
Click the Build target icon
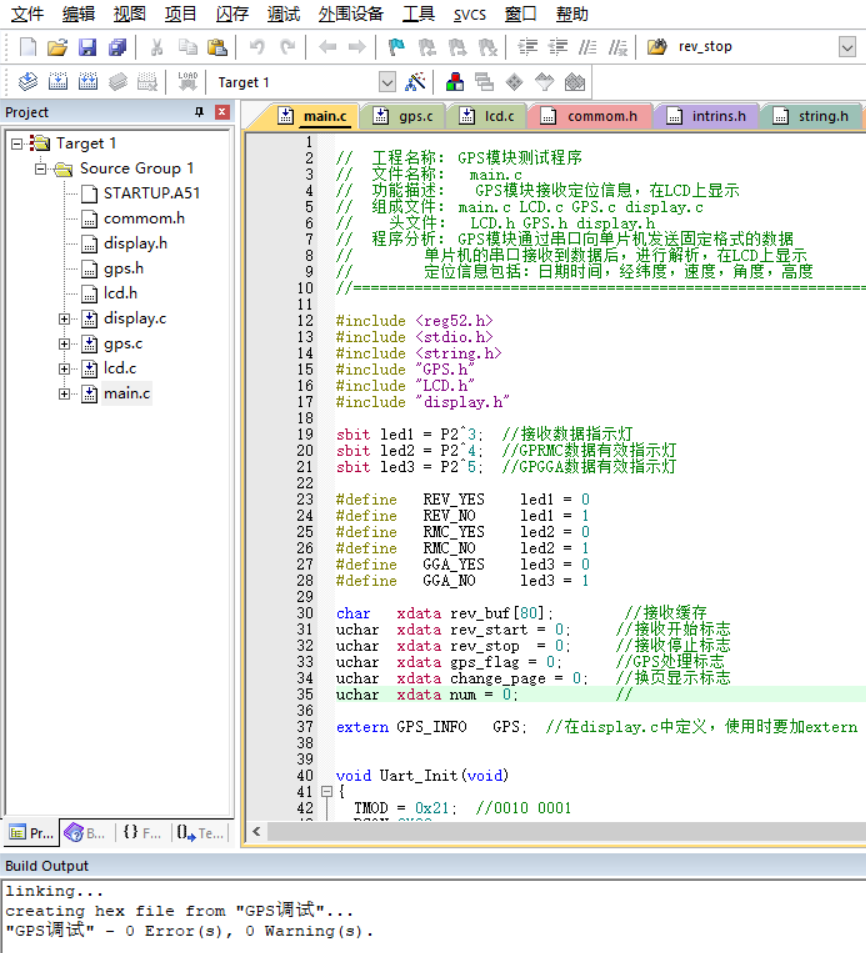58,81
